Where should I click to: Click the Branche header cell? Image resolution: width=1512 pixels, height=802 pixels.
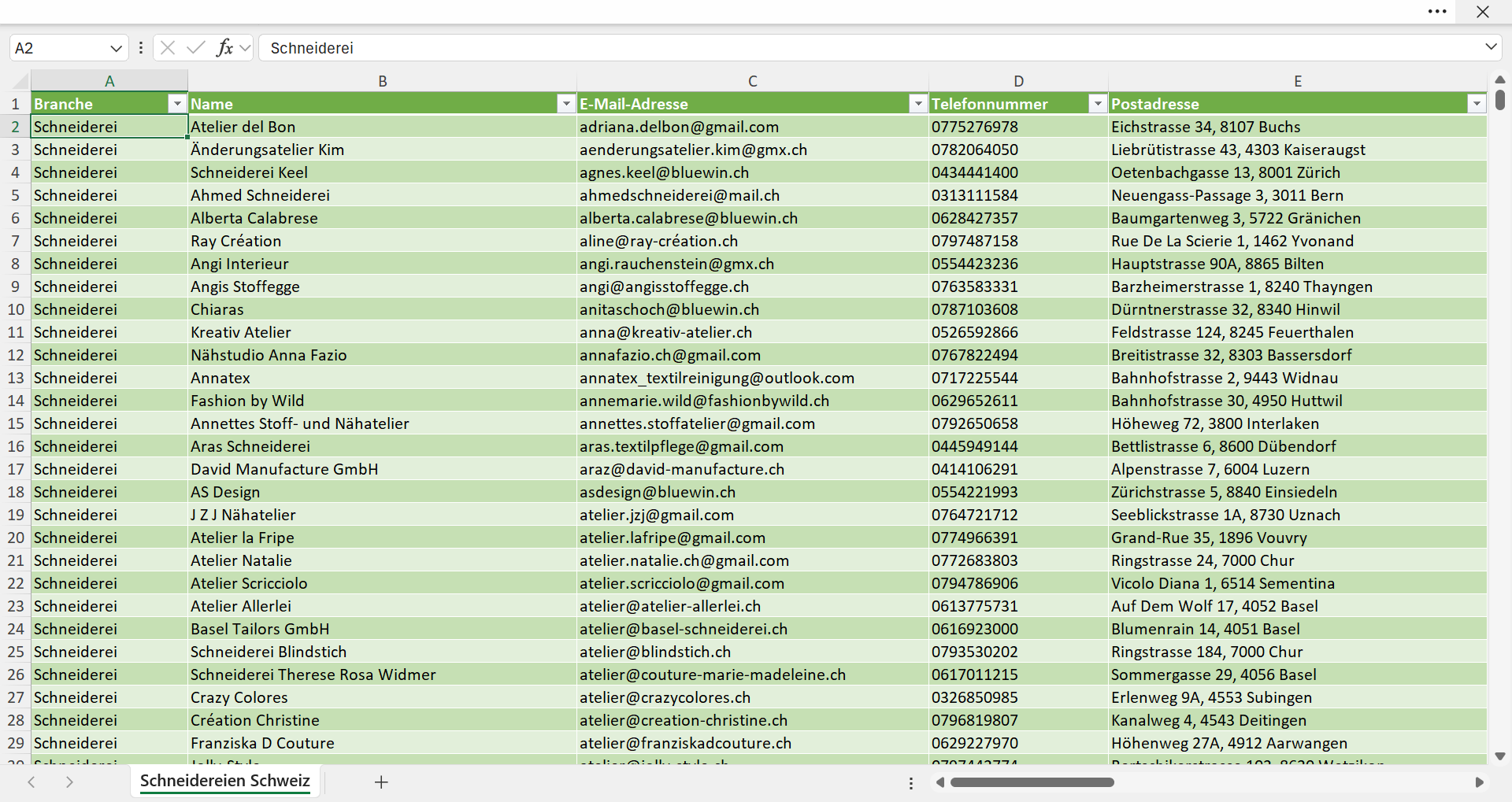click(x=109, y=104)
